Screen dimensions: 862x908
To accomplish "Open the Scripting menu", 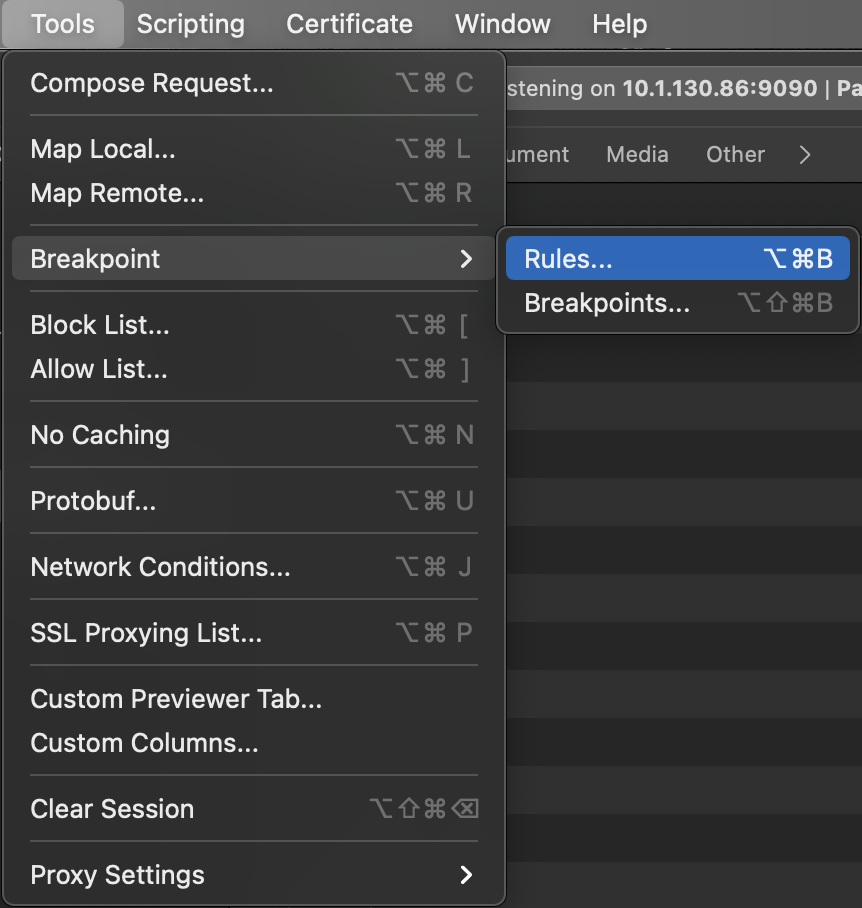I will pyautogui.click(x=190, y=24).
